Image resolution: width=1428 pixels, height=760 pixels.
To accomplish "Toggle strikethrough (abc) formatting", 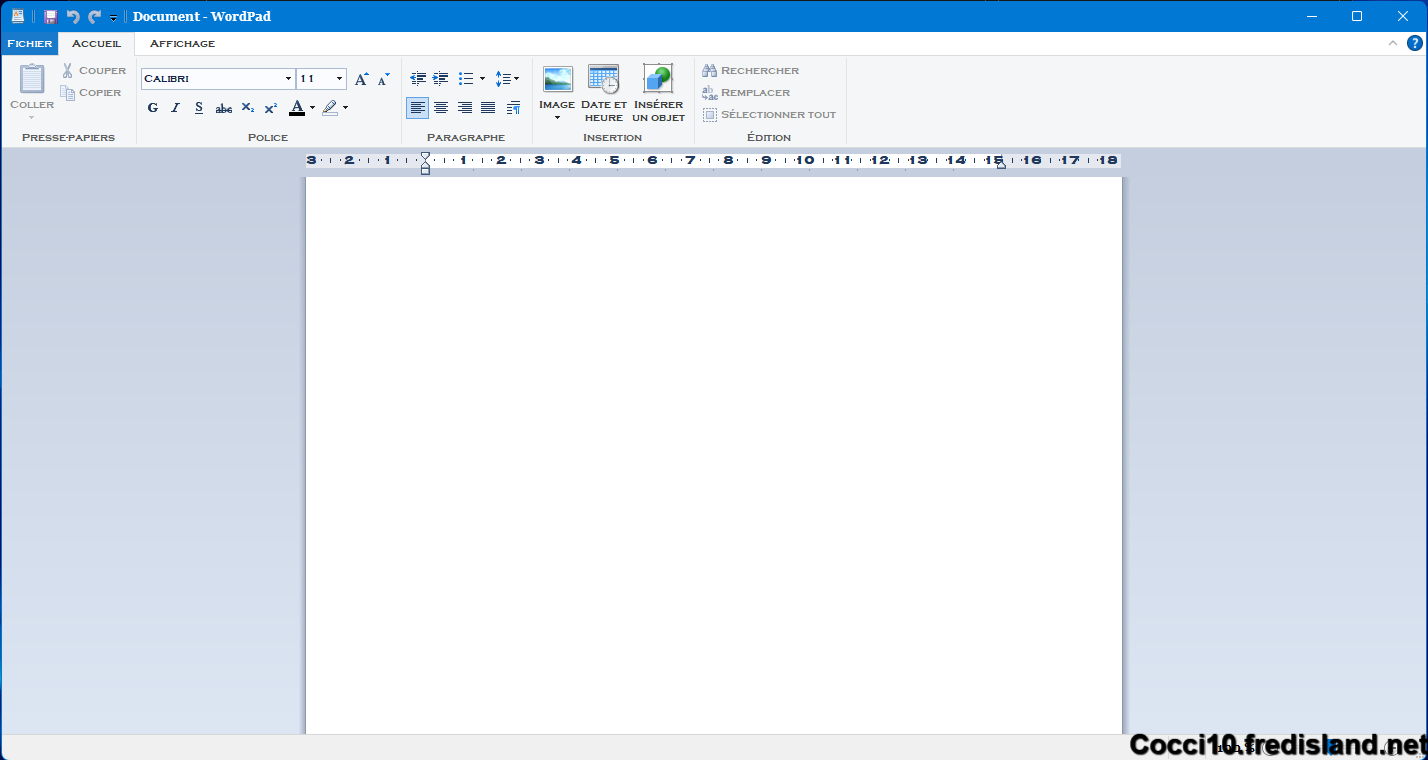I will tap(224, 108).
